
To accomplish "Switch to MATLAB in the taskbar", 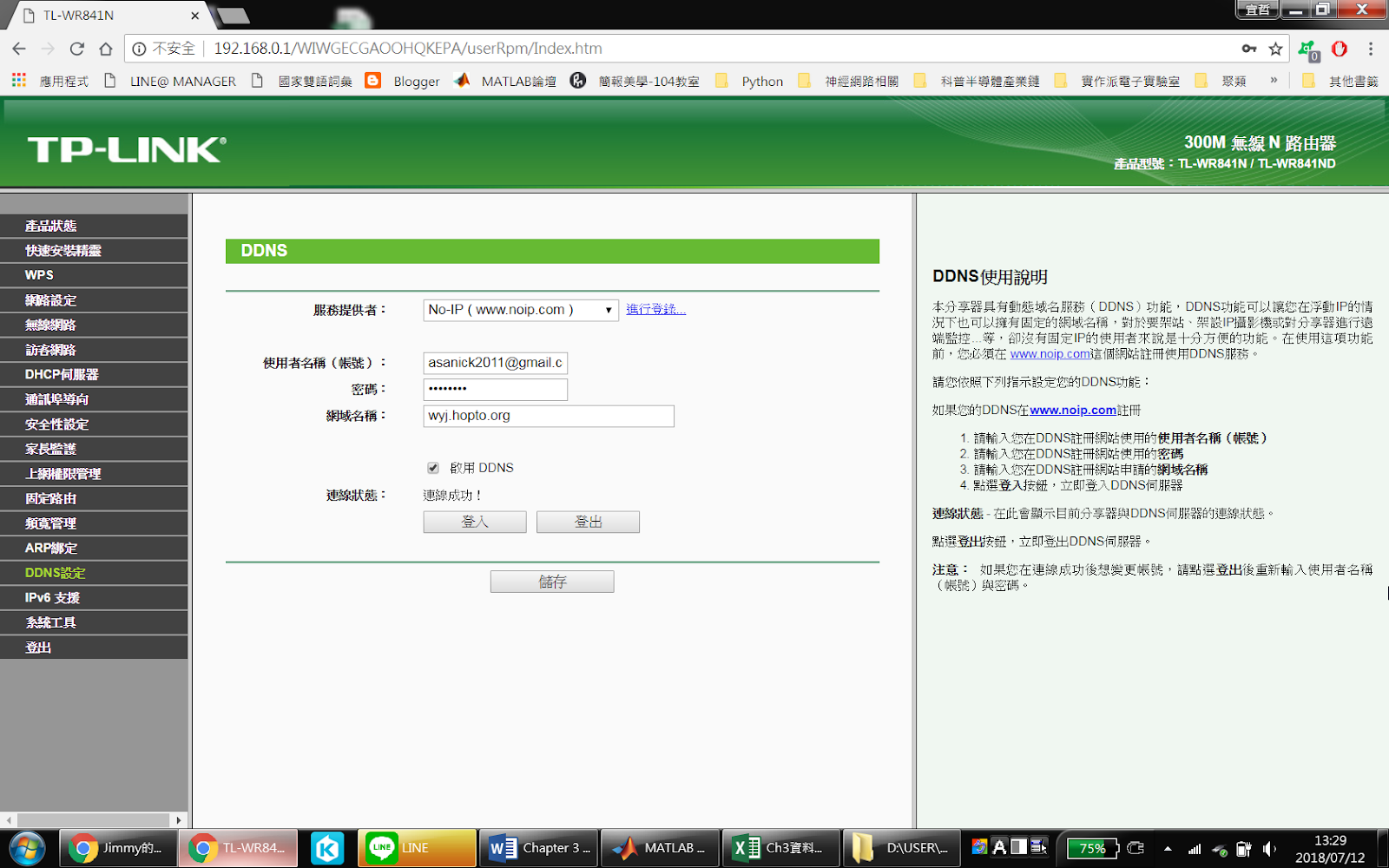I will tap(660, 848).
